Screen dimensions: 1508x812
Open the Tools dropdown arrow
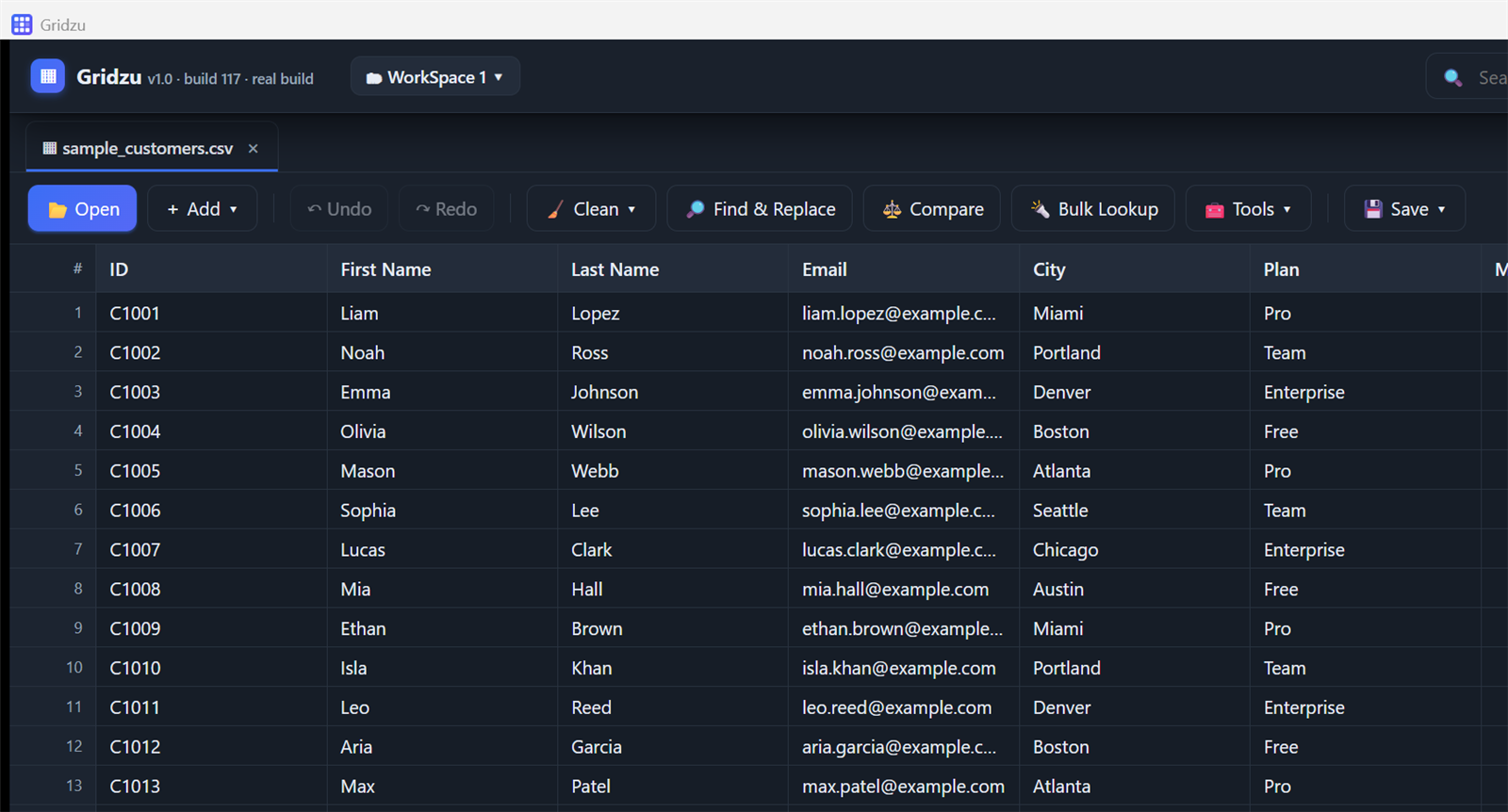(x=1287, y=209)
